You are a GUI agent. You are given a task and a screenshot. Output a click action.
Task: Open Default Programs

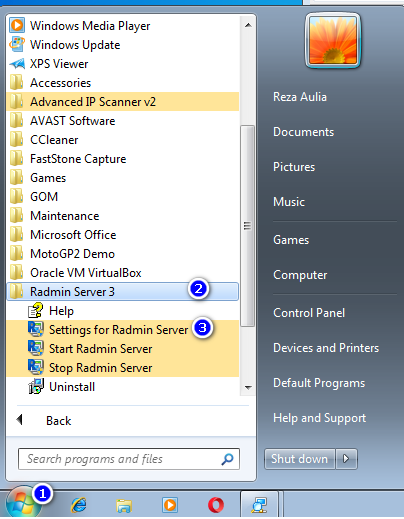[319, 383]
